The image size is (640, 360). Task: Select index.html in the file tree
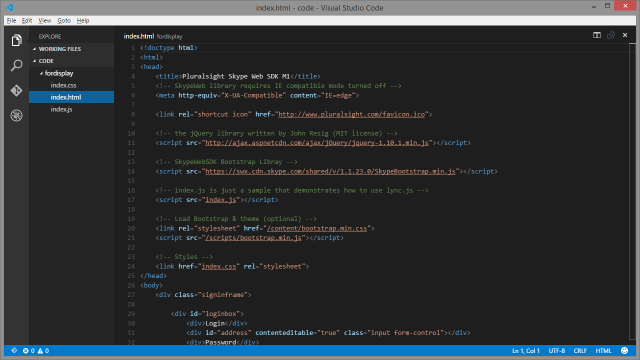[x=71, y=97]
